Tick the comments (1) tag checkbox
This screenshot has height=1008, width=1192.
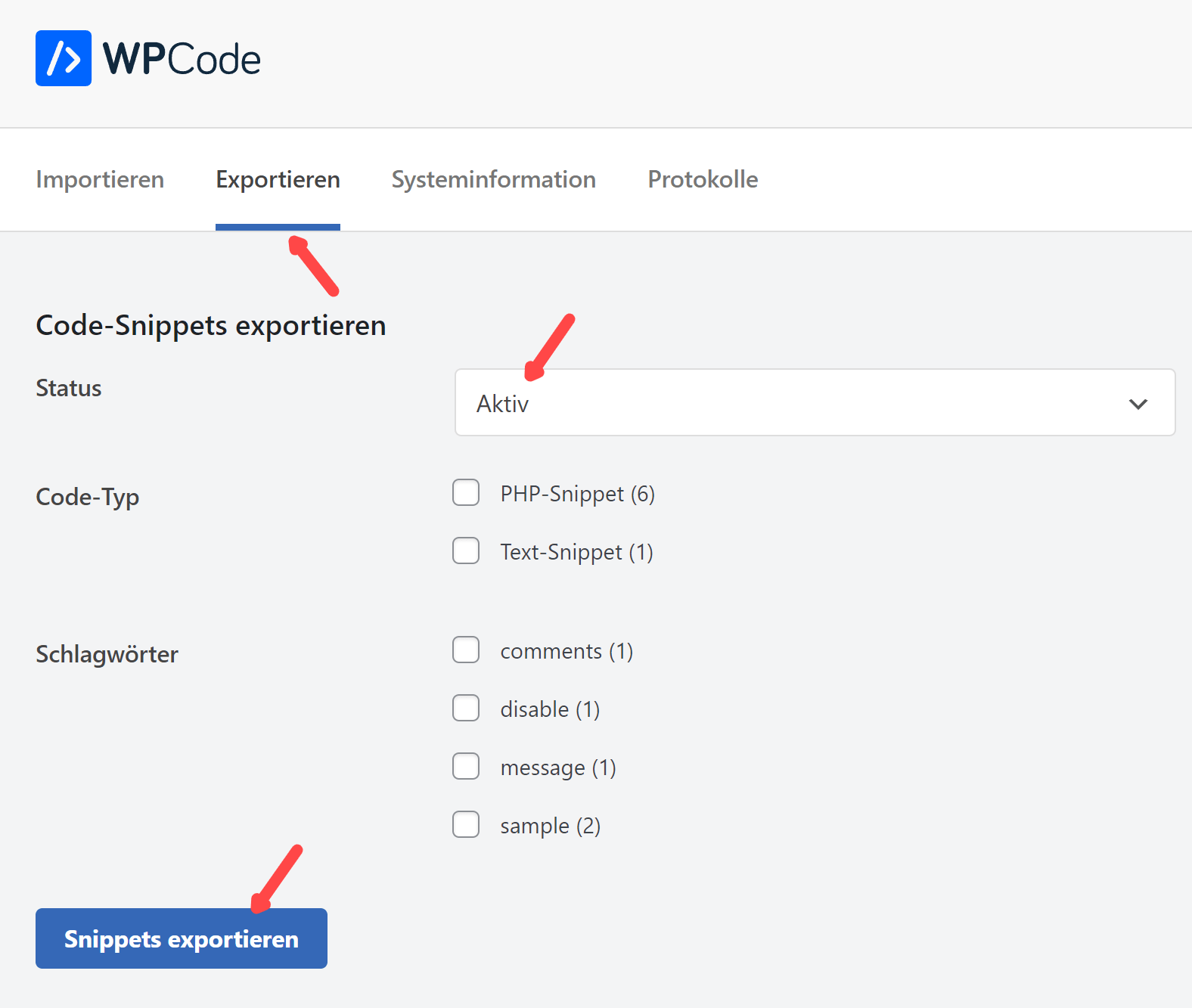point(466,650)
